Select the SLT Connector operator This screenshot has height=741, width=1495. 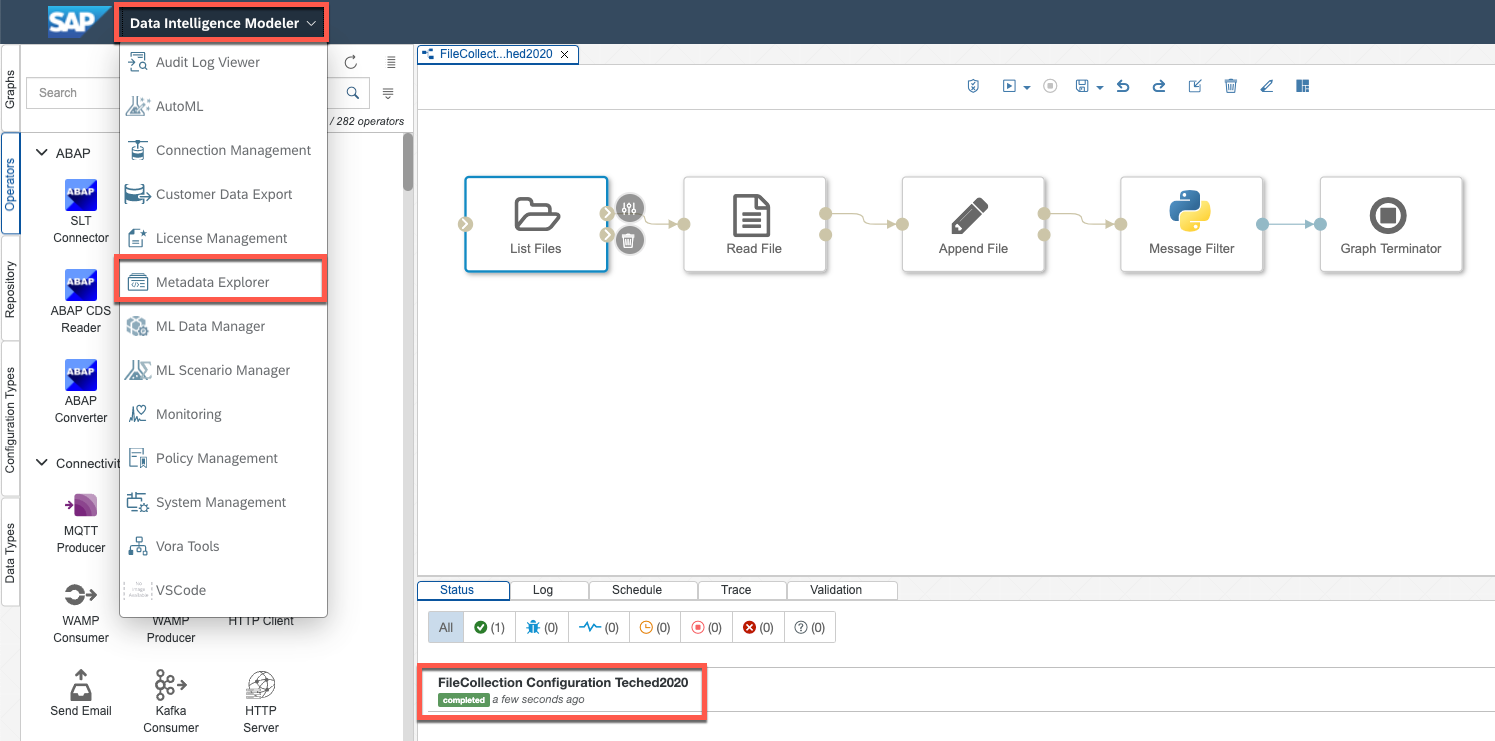click(x=81, y=211)
